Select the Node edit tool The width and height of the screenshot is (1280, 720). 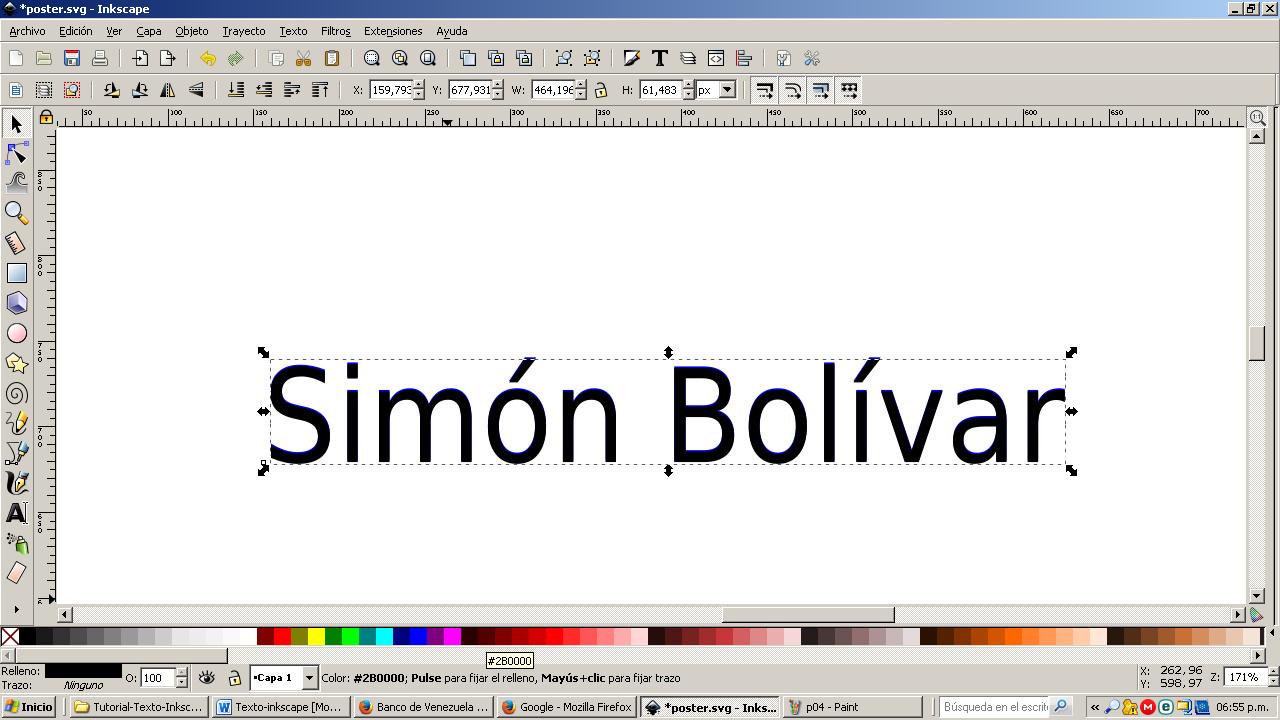16,154
